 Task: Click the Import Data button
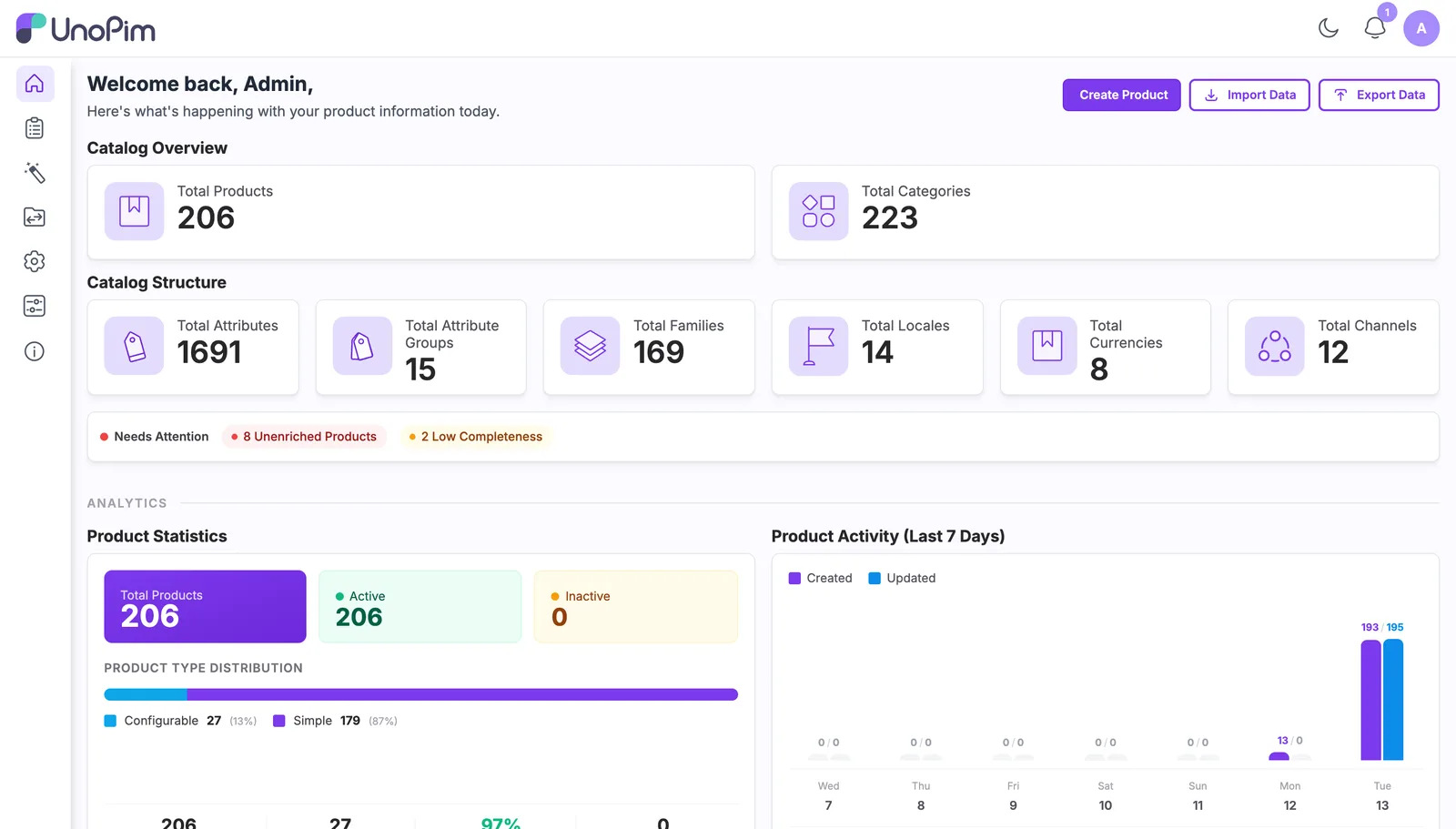pyautogui.click(x=1249, y=95)
